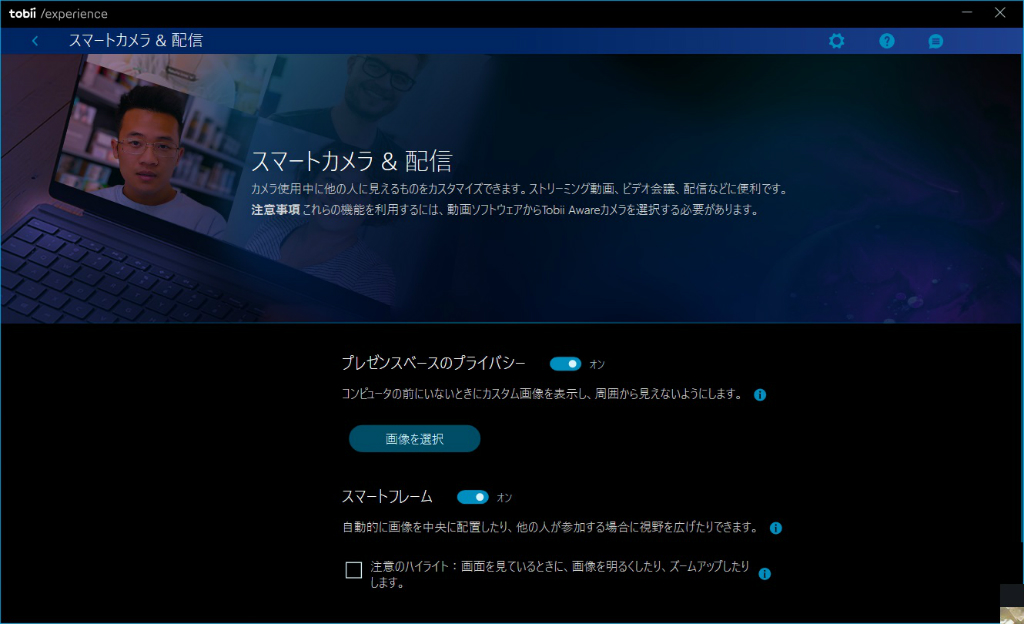Click the 画像を選択 button
The height and width of the screenshot is (624, 1024).
point(415,439)
